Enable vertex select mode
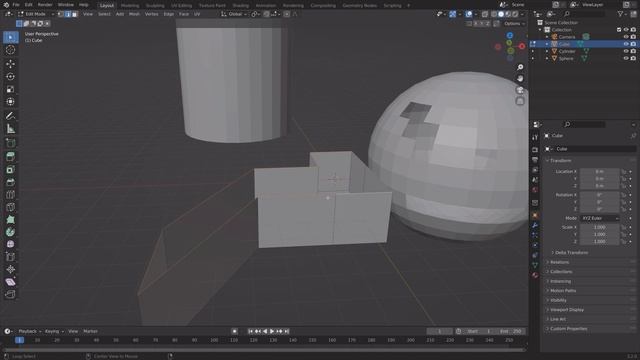This screenshot has width=640, height=360. pyautogui.click(x=60, y=14)
